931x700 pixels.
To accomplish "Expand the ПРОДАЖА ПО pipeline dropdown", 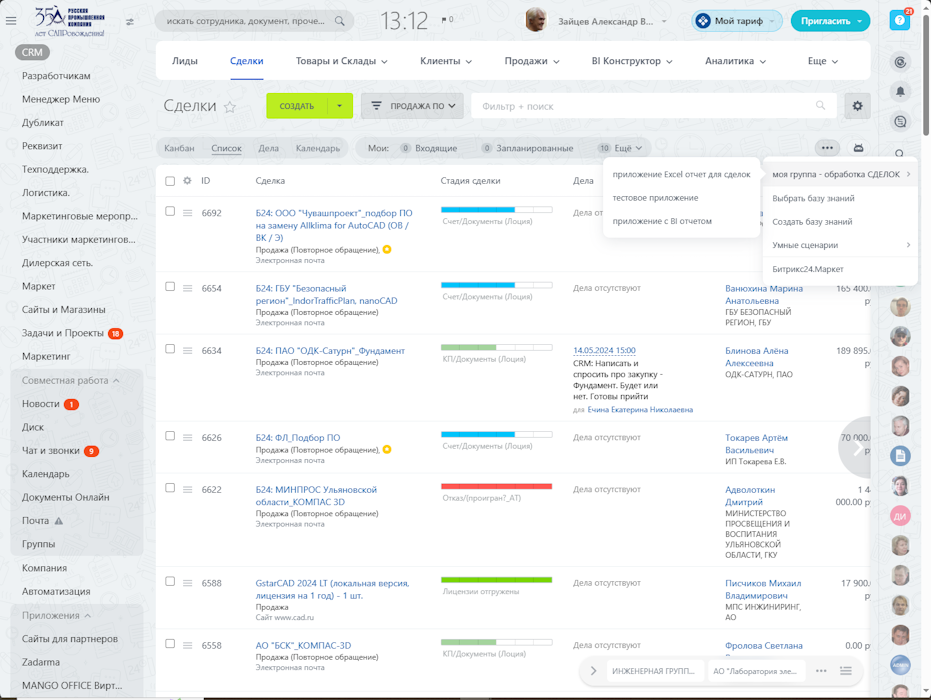I will (x=412, y=106).
